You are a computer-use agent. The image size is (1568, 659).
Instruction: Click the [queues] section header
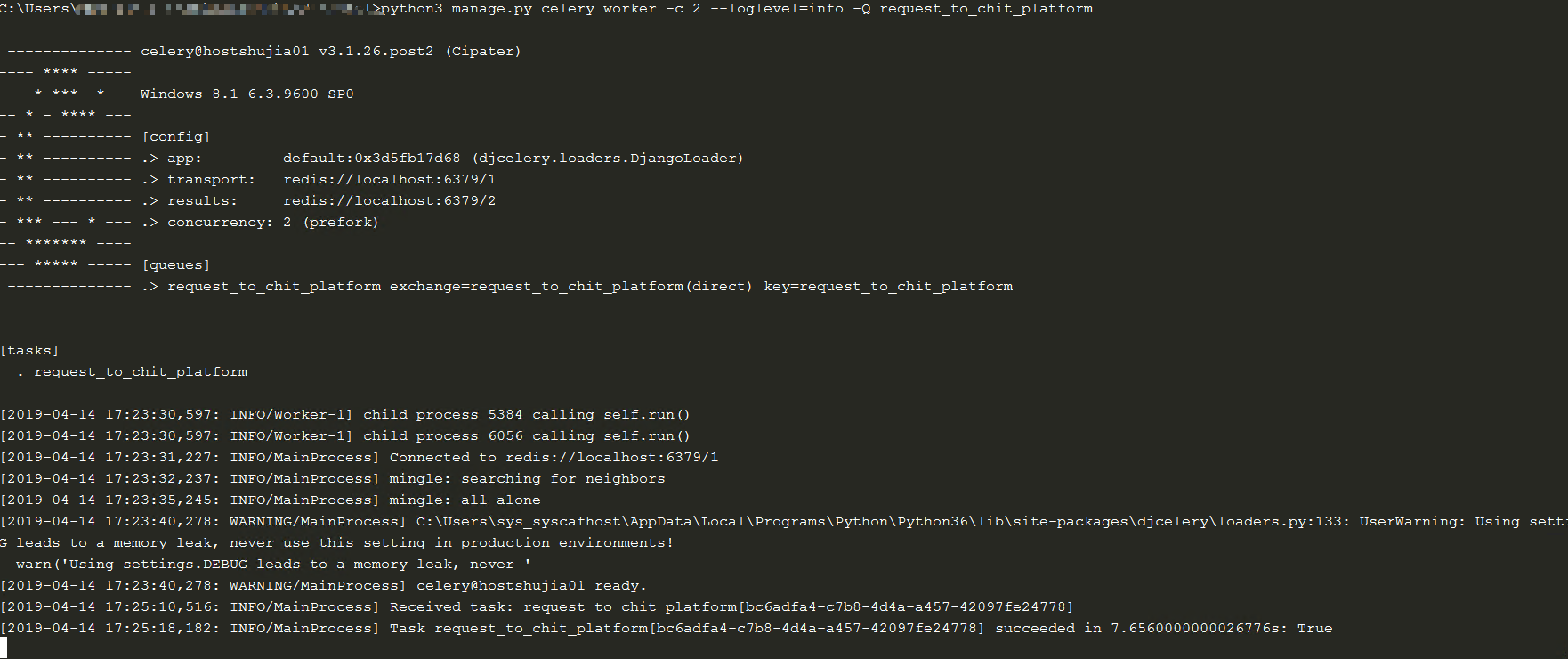(x=175, y=265)
